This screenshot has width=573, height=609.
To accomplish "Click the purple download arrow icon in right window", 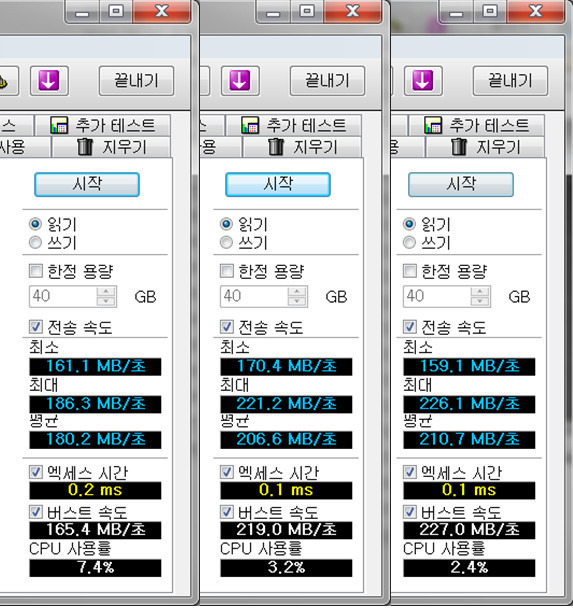I will click(423, 80).
